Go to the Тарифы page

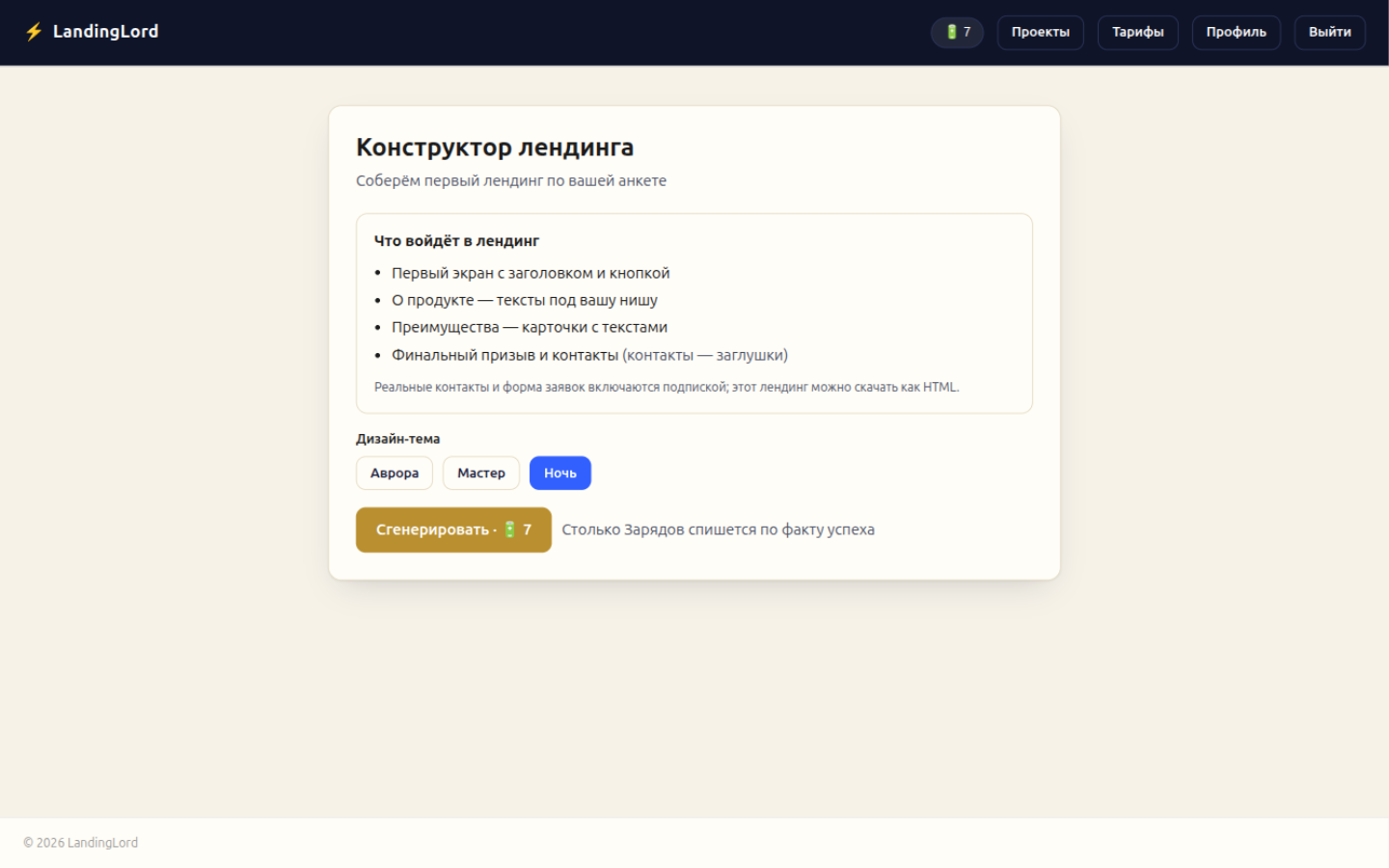pyautogui.click(x=1137, y=32)
